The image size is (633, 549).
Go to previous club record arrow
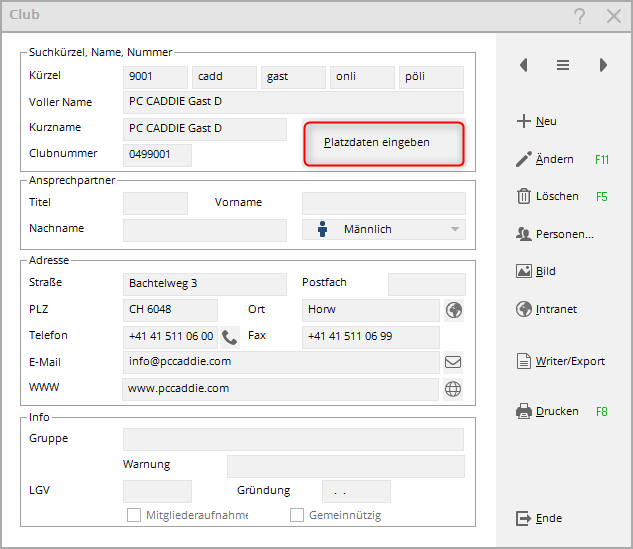523,65
